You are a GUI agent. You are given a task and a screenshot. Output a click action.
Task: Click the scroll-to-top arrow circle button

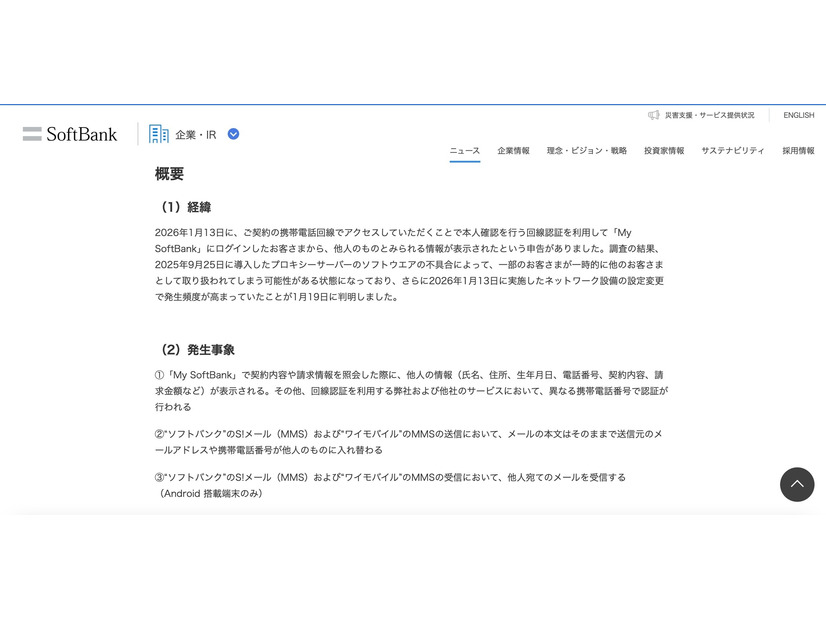click(797, 484)
